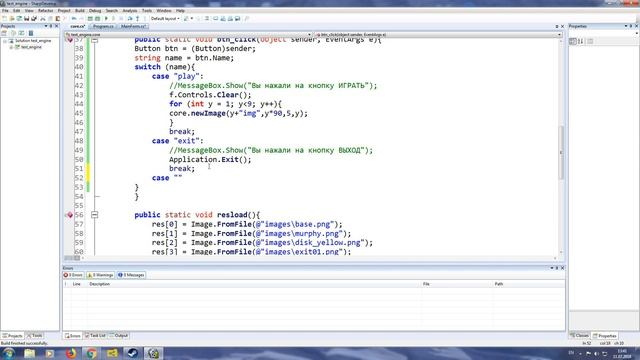
Task: Collapse the reload method fold marker
Action: [x=94, y=215]
